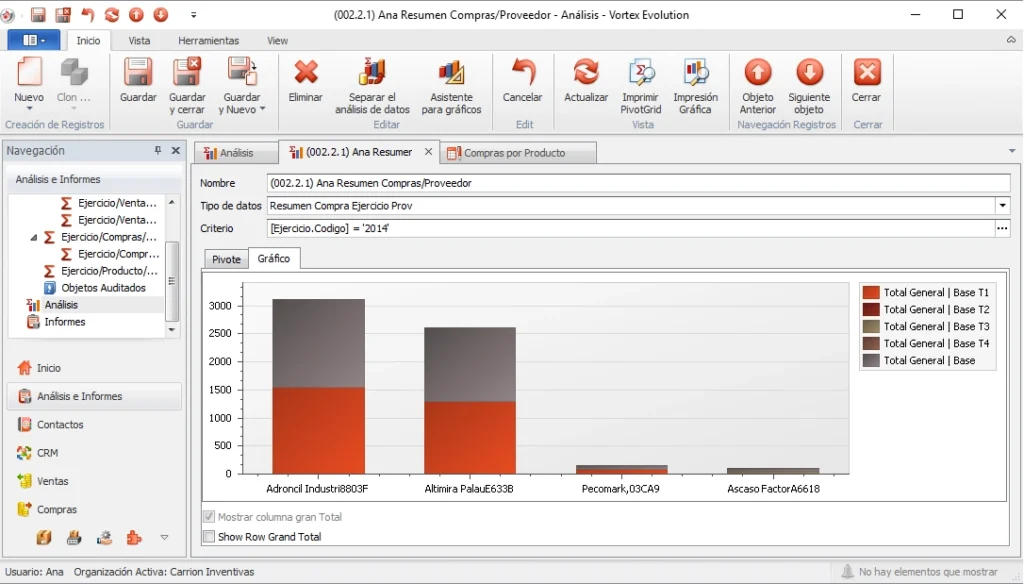Open Compras module
The image size is (1024, 584).
click(95, 509)
